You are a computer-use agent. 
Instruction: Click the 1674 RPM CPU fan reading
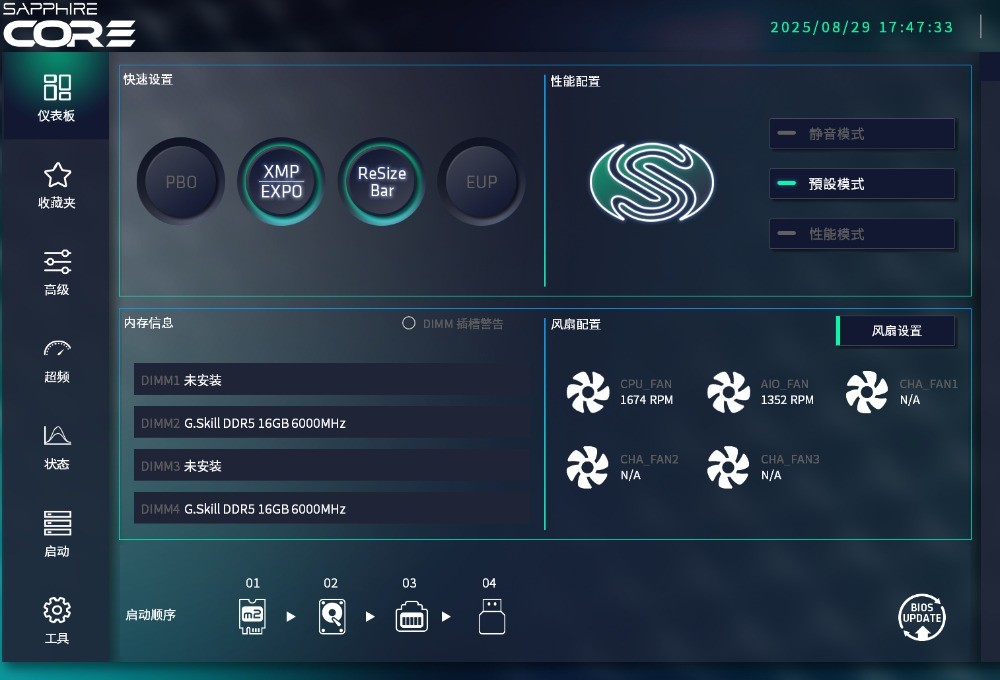[x=647, y=400]
